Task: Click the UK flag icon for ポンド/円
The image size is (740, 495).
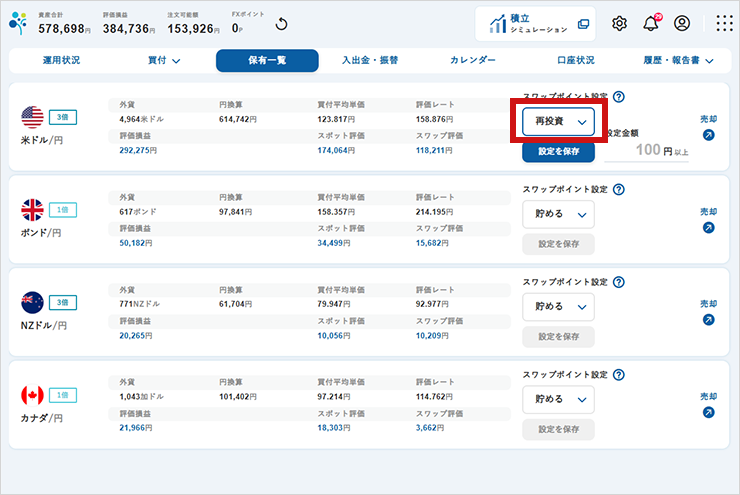Action: 32,210
